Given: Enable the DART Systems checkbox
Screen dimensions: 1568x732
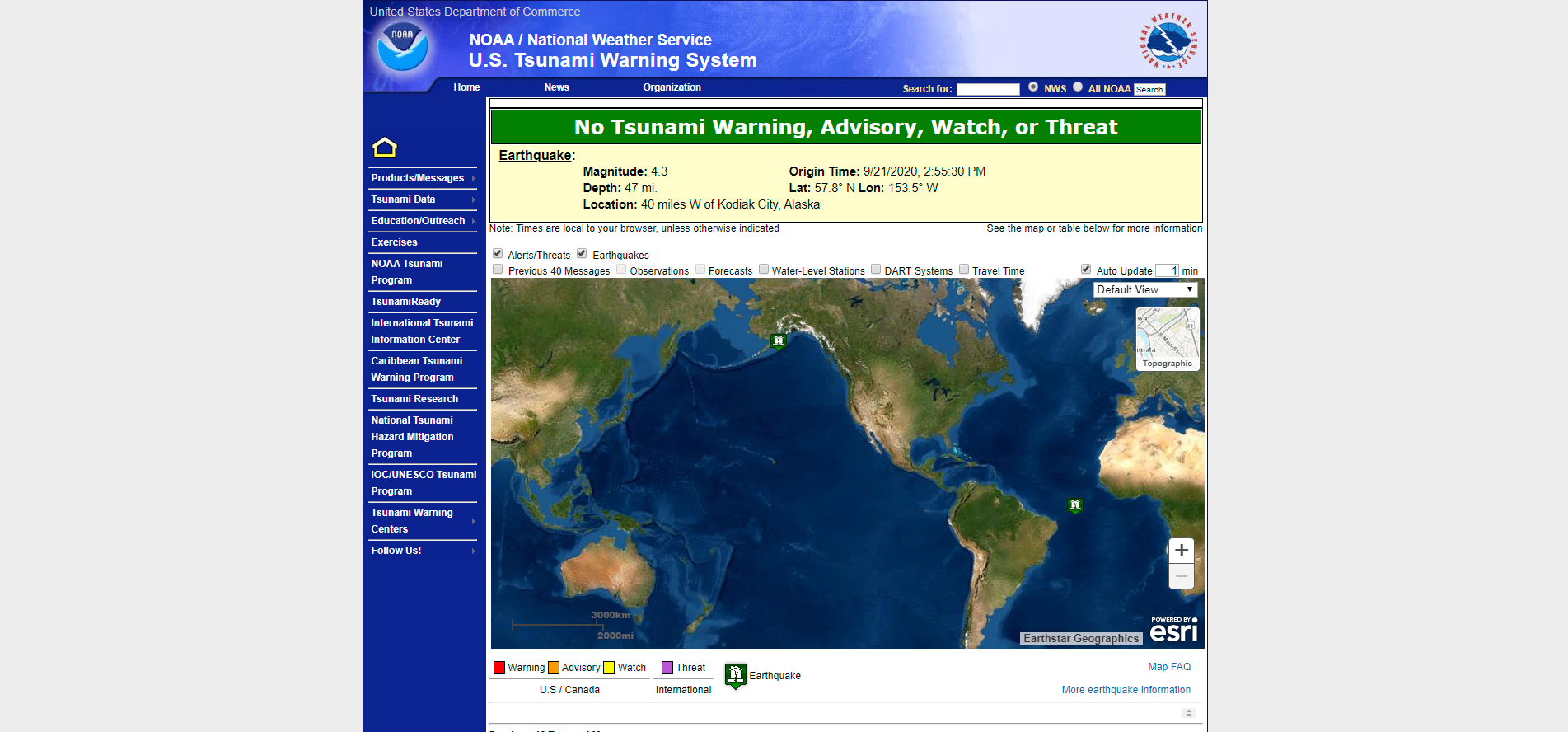Looking at the screenshot, I should point(876,270).
